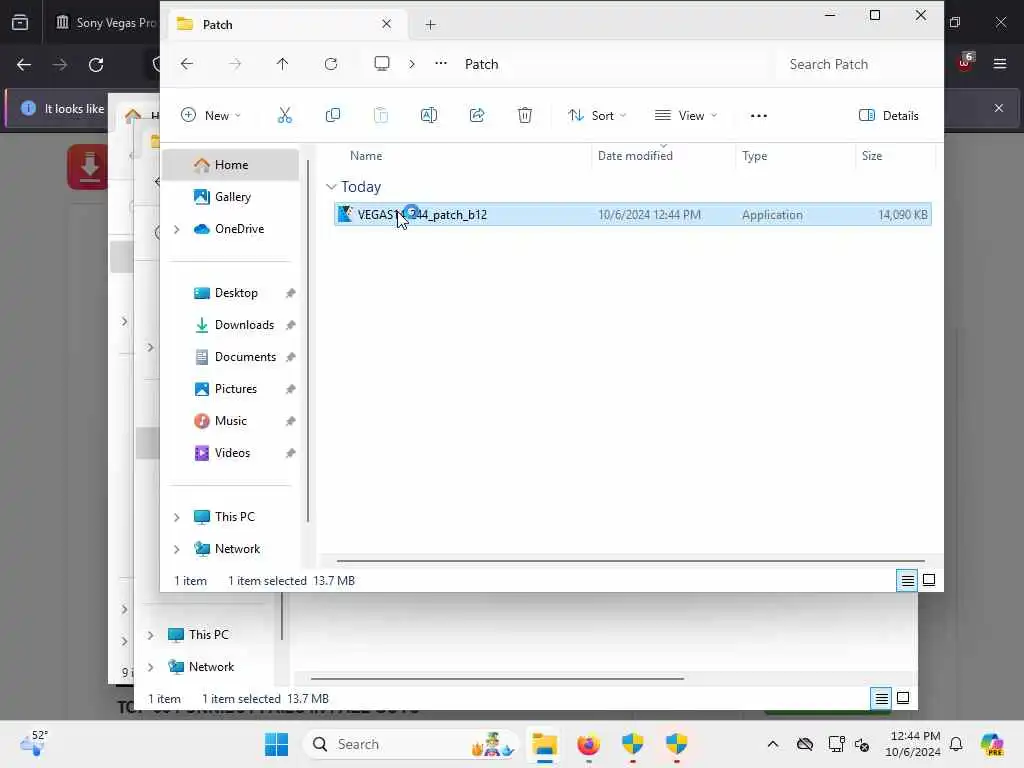Image resolution: width=1024 pixels, height=768 pixels.
Task: Sort by Name column header
Action: 366,156
